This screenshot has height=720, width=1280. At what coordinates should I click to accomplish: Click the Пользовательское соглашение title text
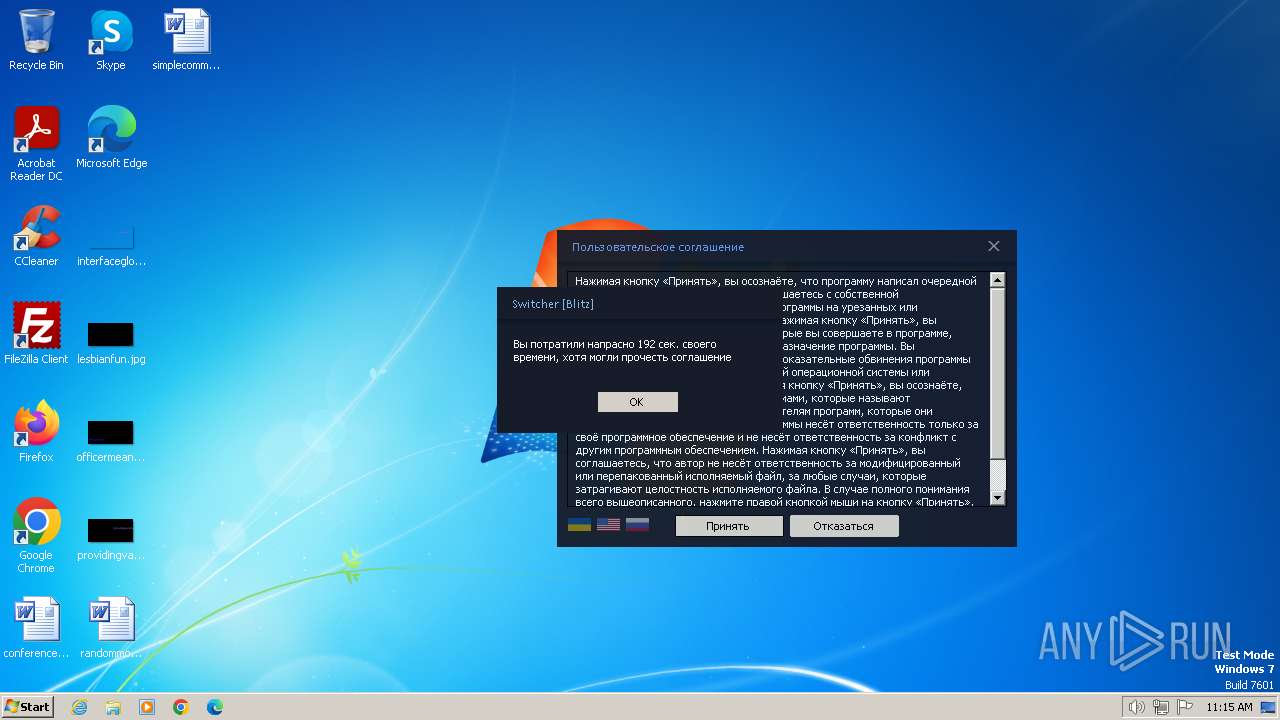pos(658,247)
